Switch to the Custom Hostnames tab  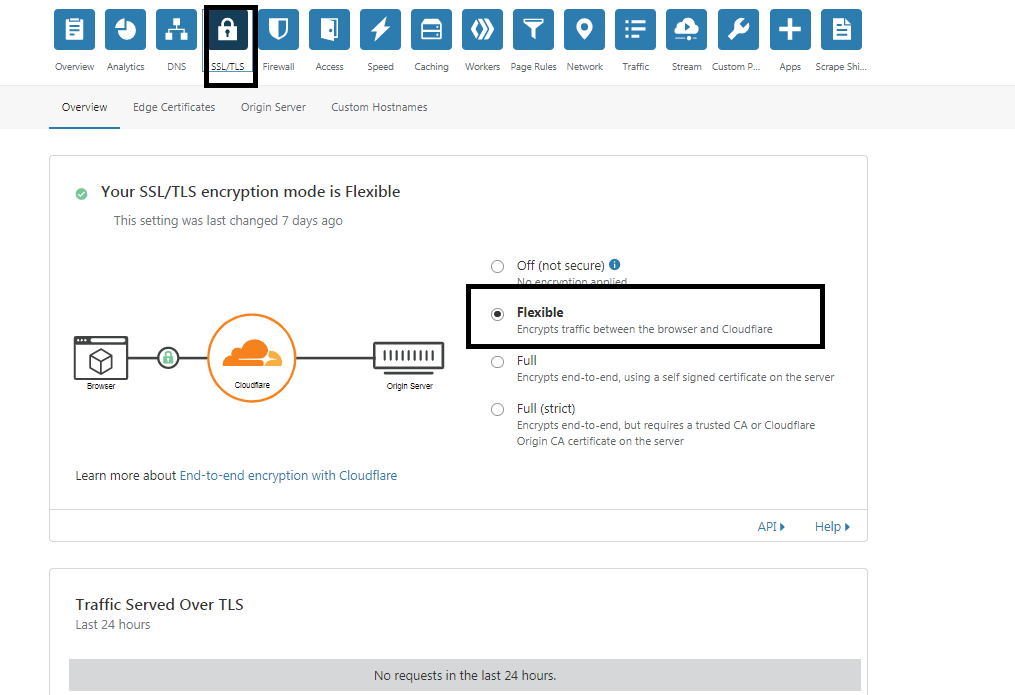click(x=379, y=107)
